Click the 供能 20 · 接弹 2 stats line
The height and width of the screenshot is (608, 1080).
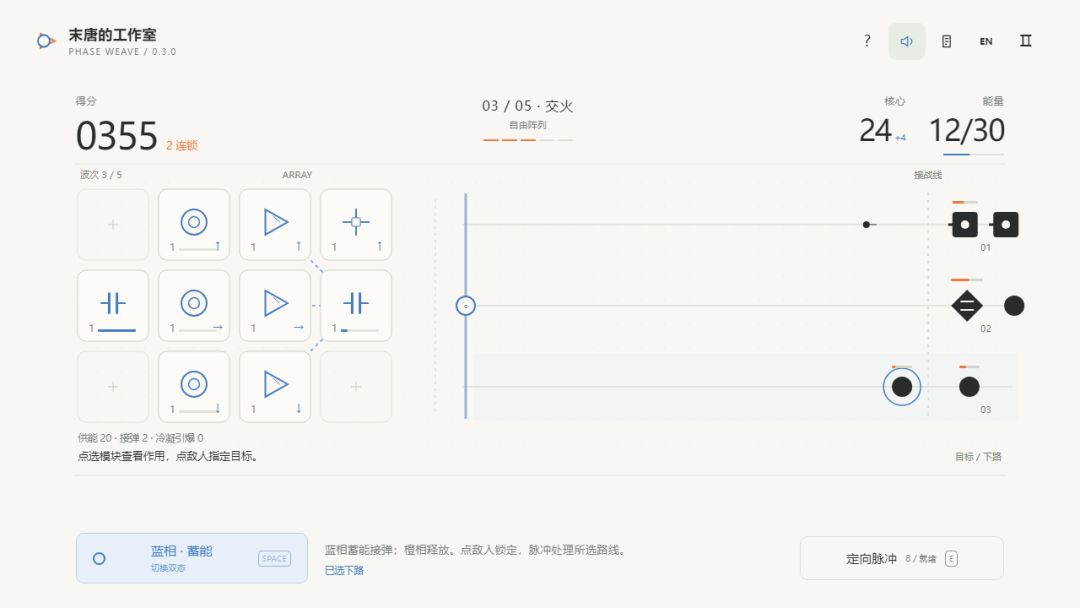pyautogui.click(x=141, y=438)
